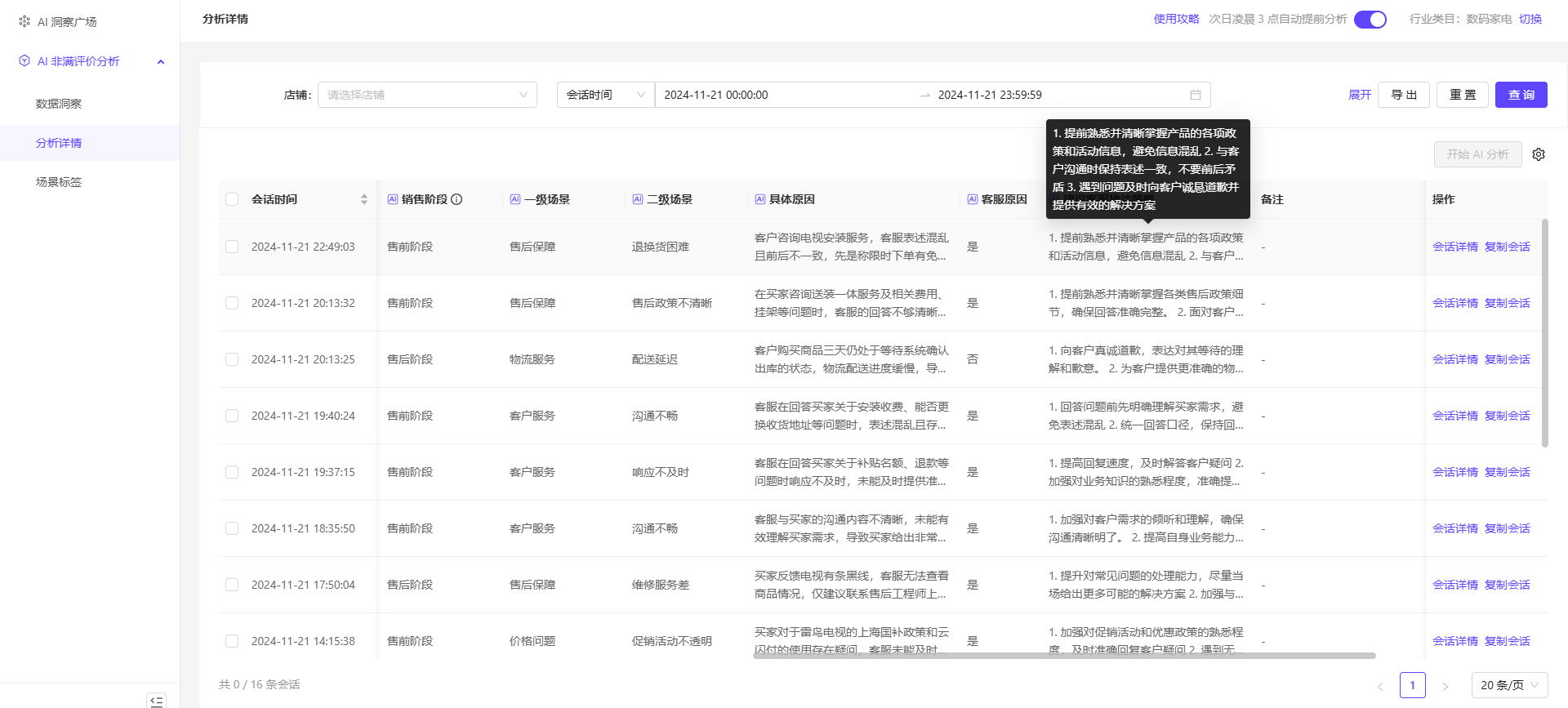1568x708 pixels.
Task: Click the vertical table scrollbar
Action: (x=1544, y=333)
